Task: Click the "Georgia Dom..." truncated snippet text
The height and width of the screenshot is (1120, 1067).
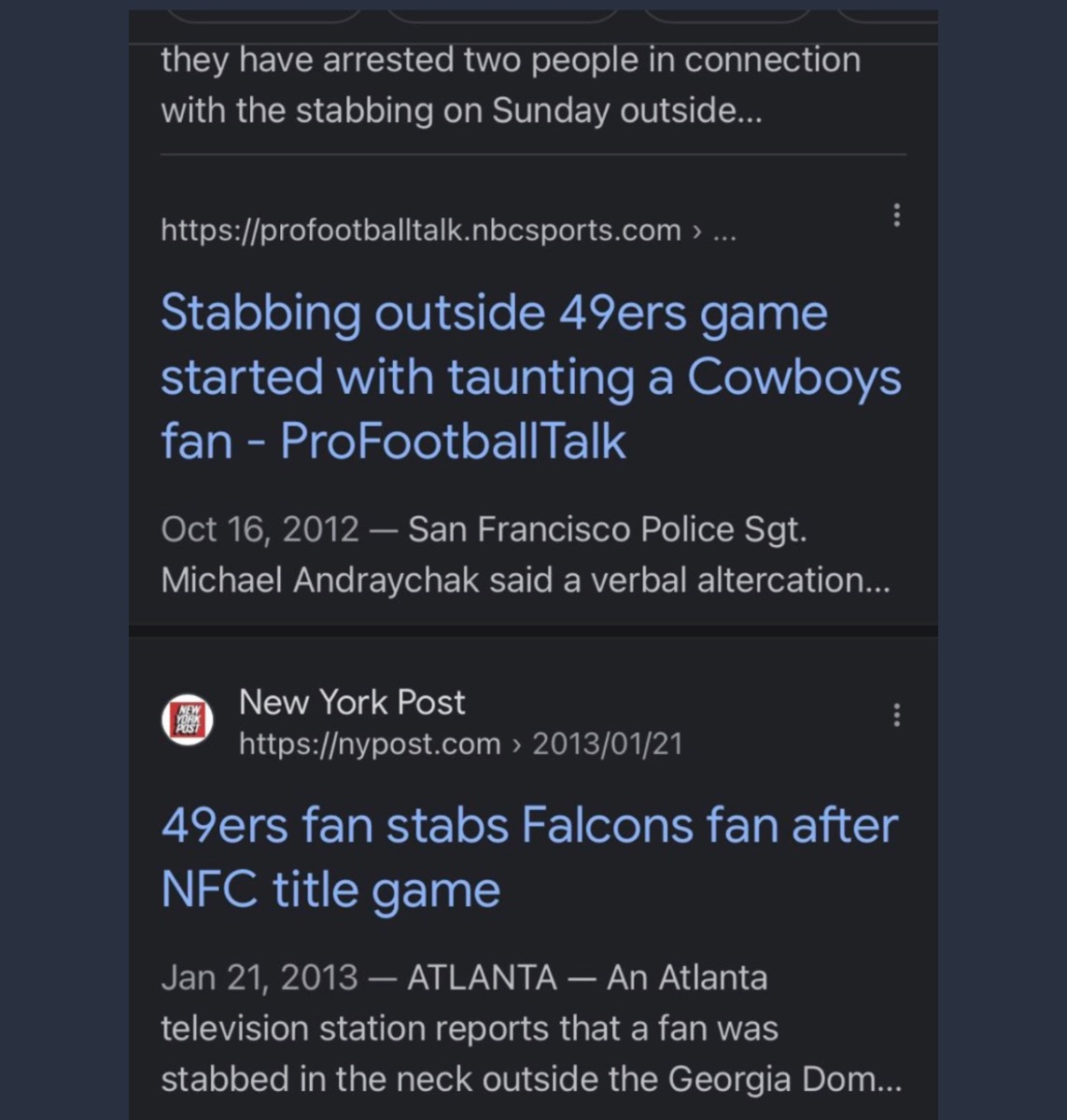Action: [x=784, y=1079]
